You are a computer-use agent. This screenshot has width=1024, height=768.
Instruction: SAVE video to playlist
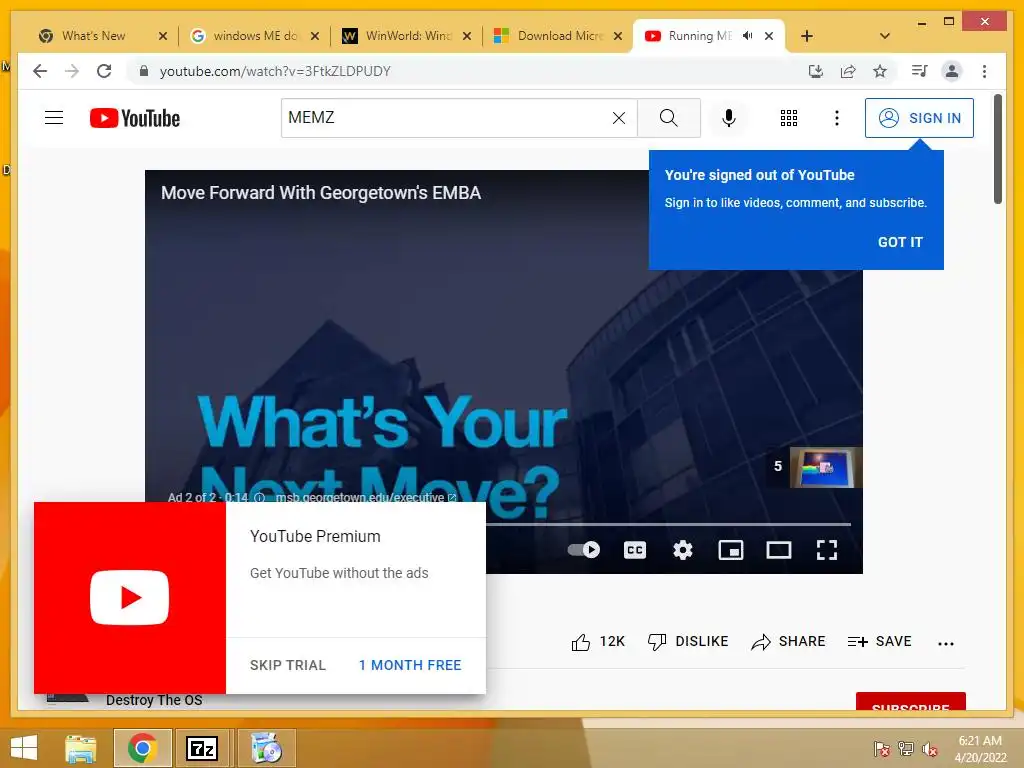tap(879, 642)
